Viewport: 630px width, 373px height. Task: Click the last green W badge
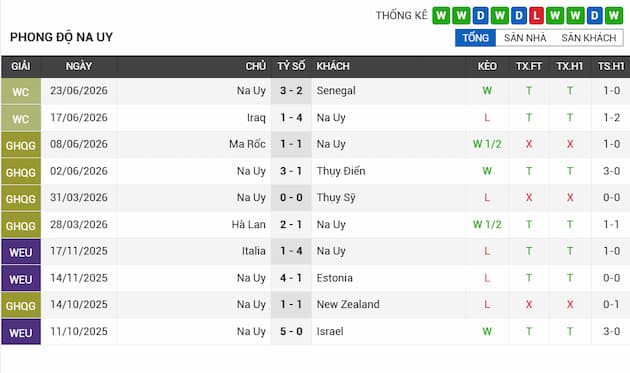614,16
